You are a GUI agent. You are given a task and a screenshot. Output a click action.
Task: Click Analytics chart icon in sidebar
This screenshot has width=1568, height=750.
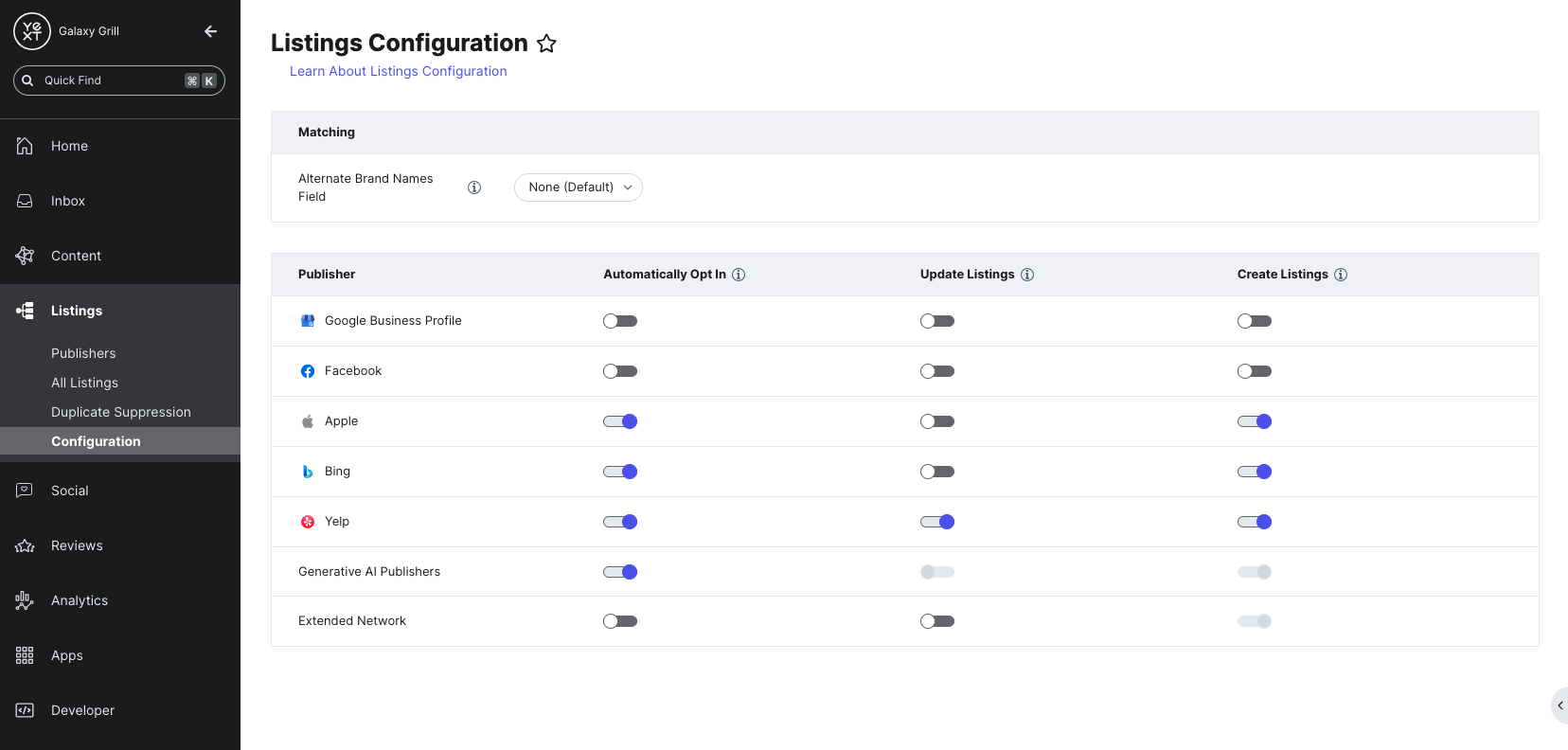(x=25, y=600)
